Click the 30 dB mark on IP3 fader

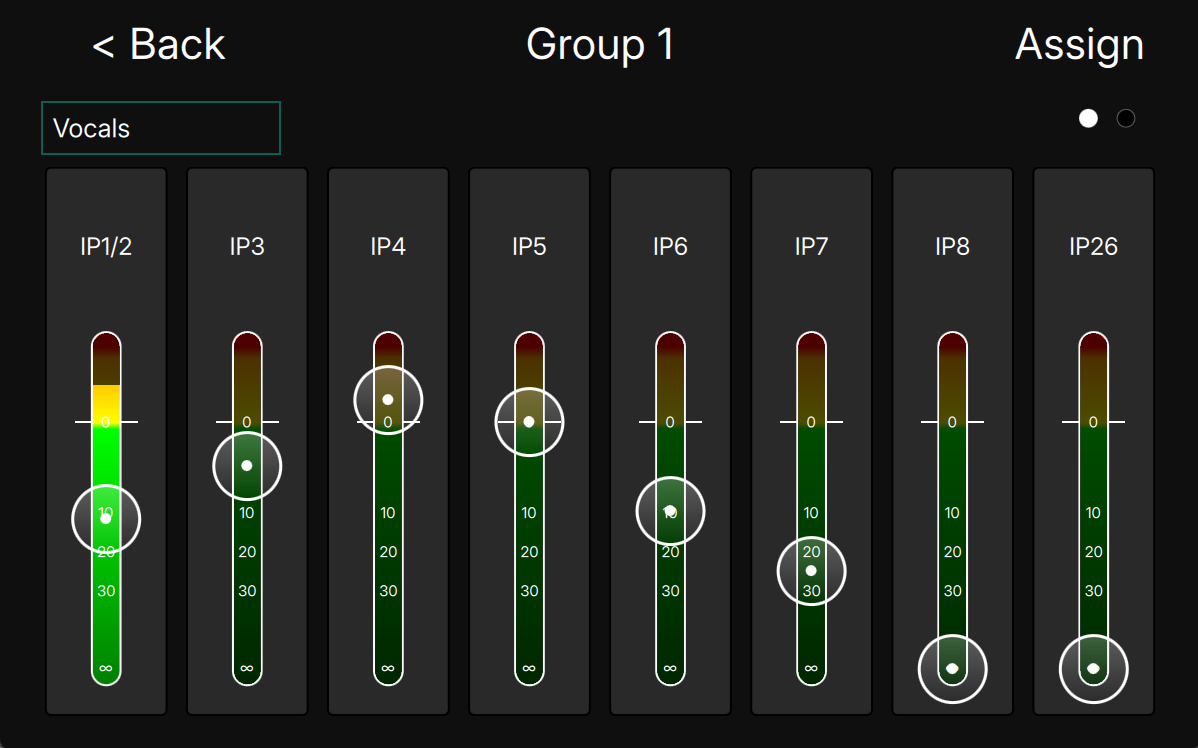pyautogui.click(x=247, y=591)
